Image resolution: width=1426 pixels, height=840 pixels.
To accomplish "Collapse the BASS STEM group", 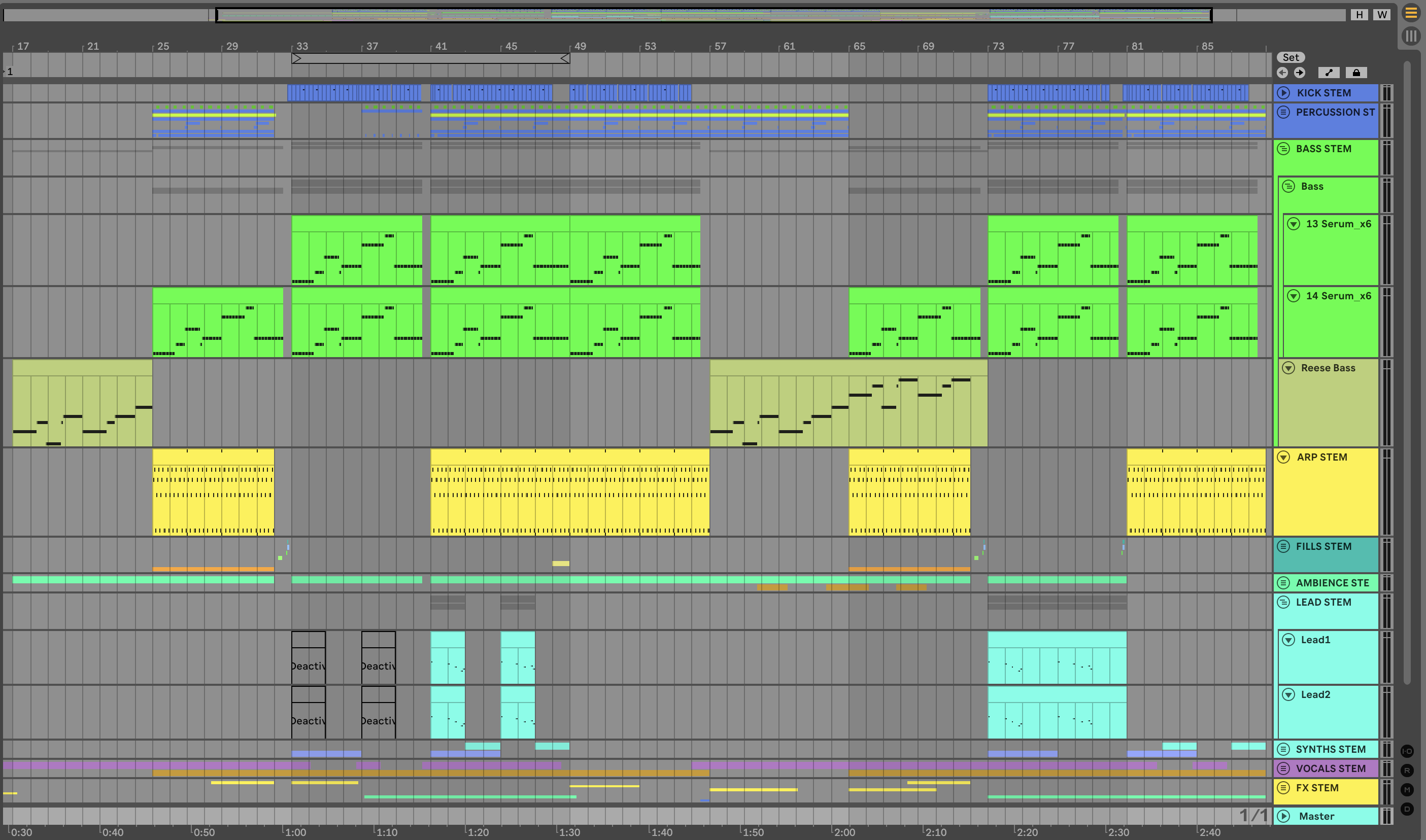I will click(x=1284, y=149).
